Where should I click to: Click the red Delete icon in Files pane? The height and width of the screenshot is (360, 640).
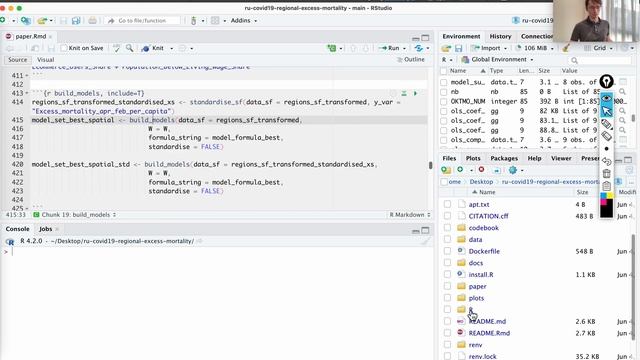pos(482,170)
